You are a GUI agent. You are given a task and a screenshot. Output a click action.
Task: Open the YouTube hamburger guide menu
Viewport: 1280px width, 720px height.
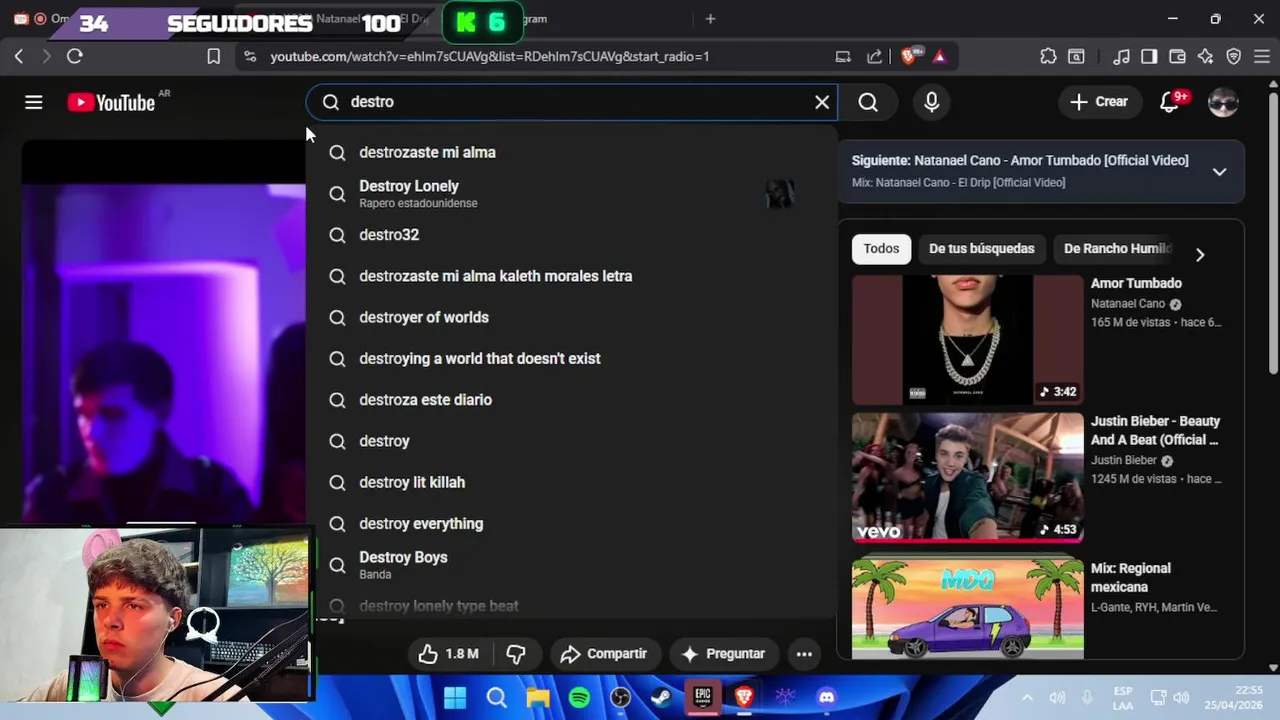pos(34,102)
